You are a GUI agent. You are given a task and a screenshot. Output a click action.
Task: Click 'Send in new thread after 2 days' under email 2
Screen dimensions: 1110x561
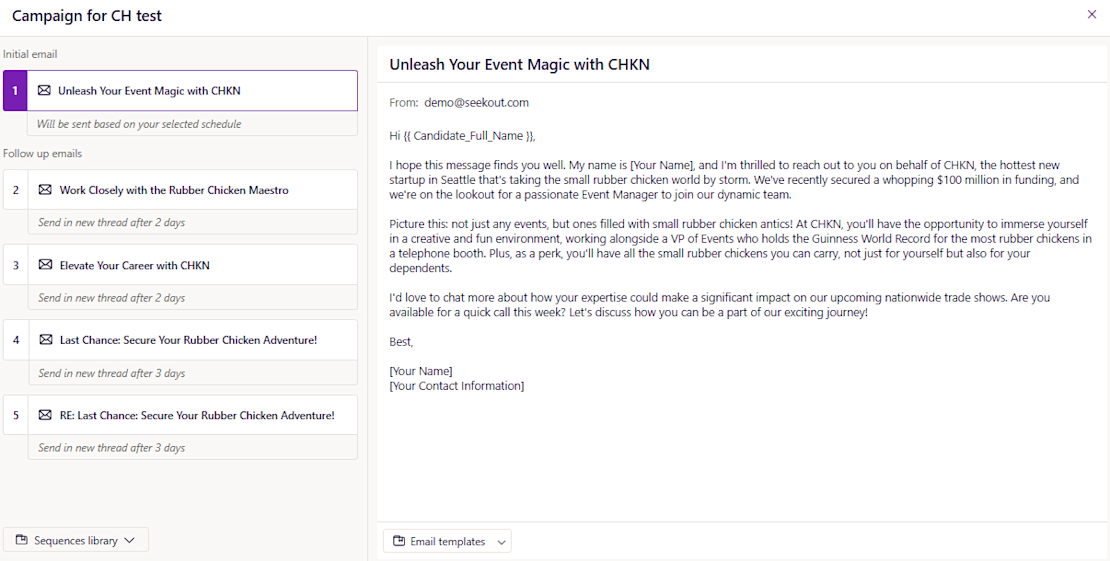pyautogui.click(x=111, y=222)
